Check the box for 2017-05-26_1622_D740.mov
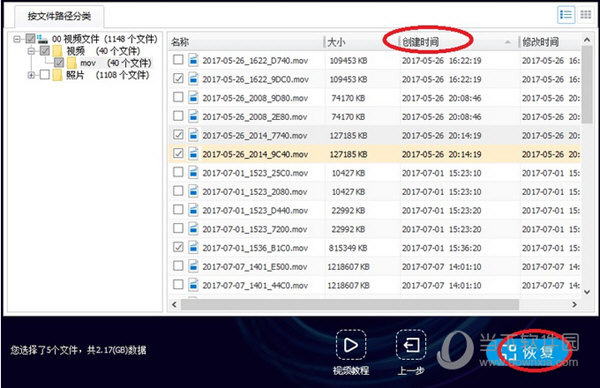 click(x=178, y=60)
